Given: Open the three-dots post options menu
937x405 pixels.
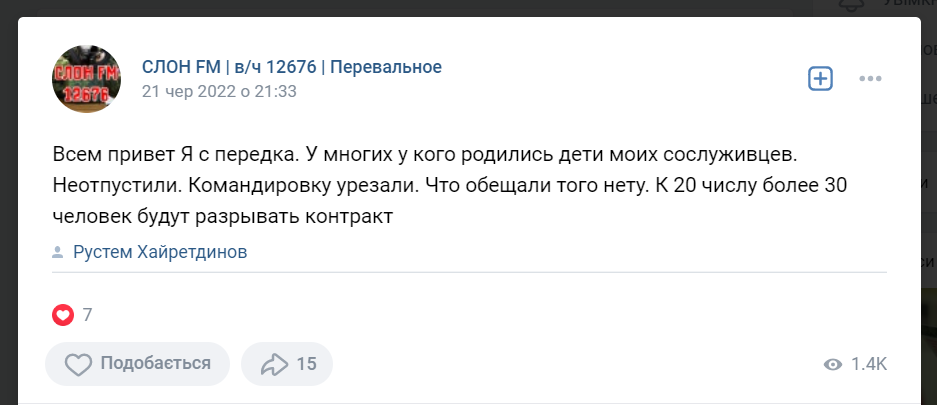Looking at the screenshot, I should click(871, 79).
